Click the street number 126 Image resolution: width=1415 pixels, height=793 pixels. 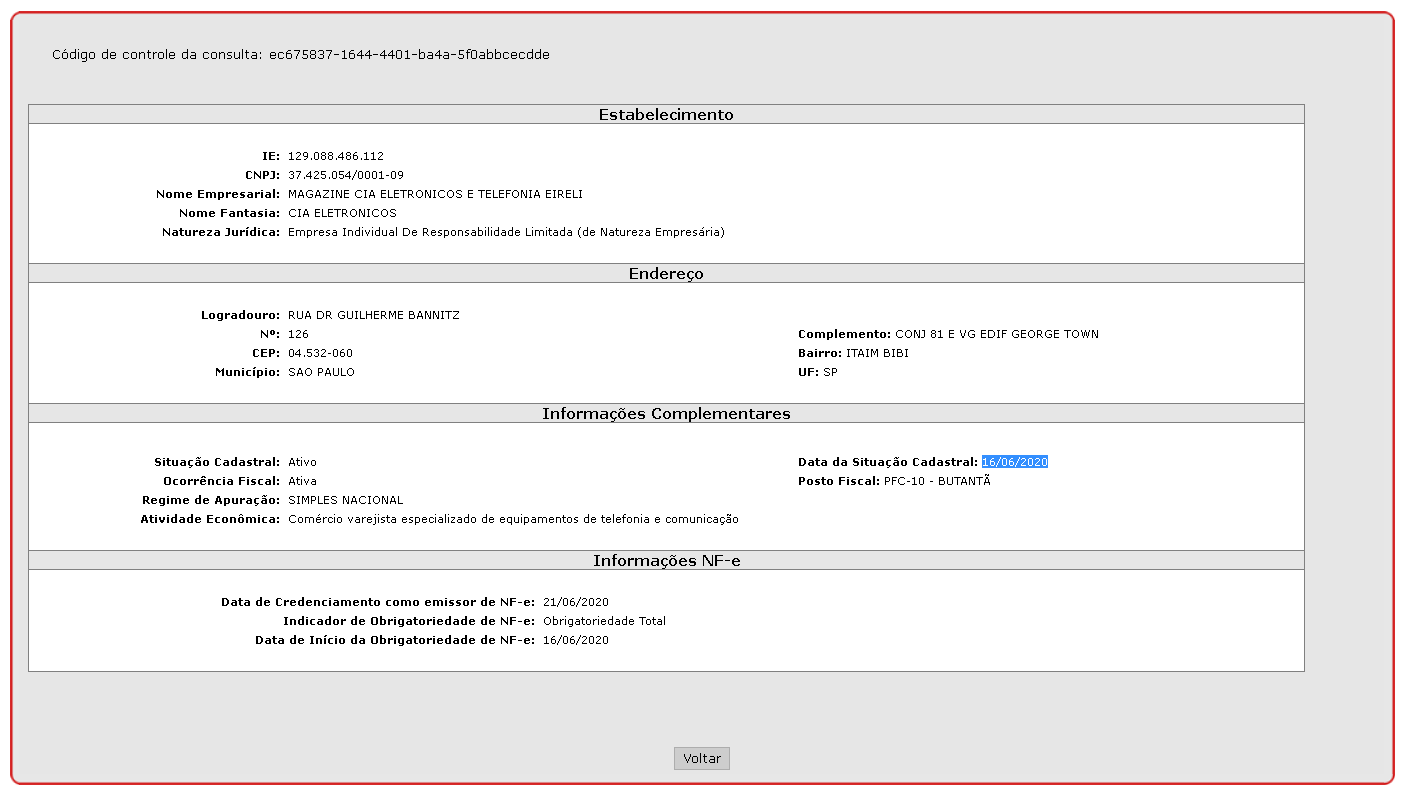click(x=298, y=334)
